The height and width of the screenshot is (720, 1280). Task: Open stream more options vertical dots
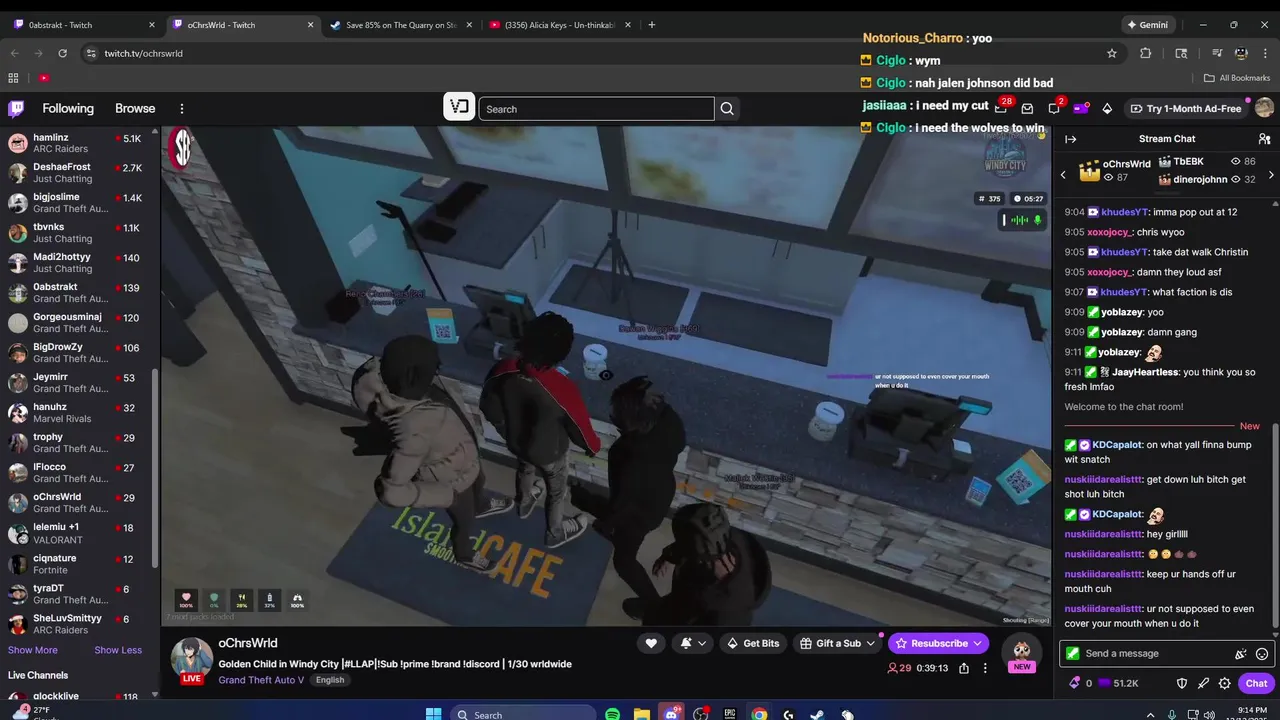[x=985, y=668]
